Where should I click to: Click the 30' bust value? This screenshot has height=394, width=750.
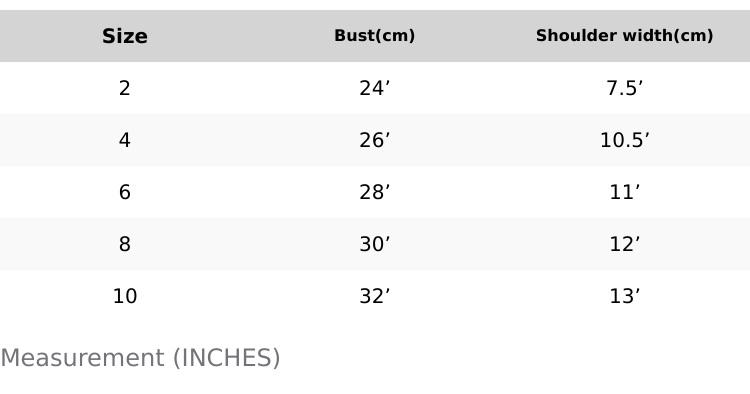(375, 244)
